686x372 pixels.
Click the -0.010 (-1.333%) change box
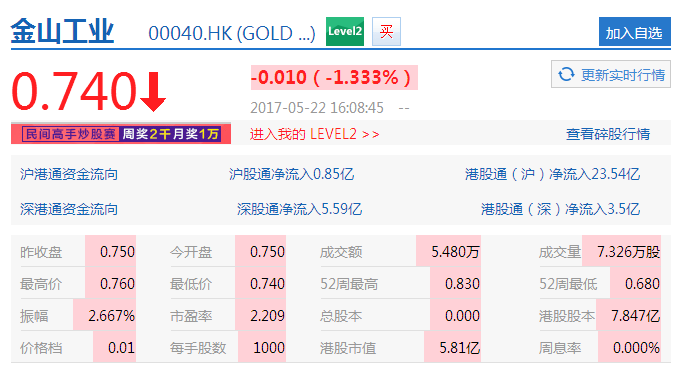334,77
